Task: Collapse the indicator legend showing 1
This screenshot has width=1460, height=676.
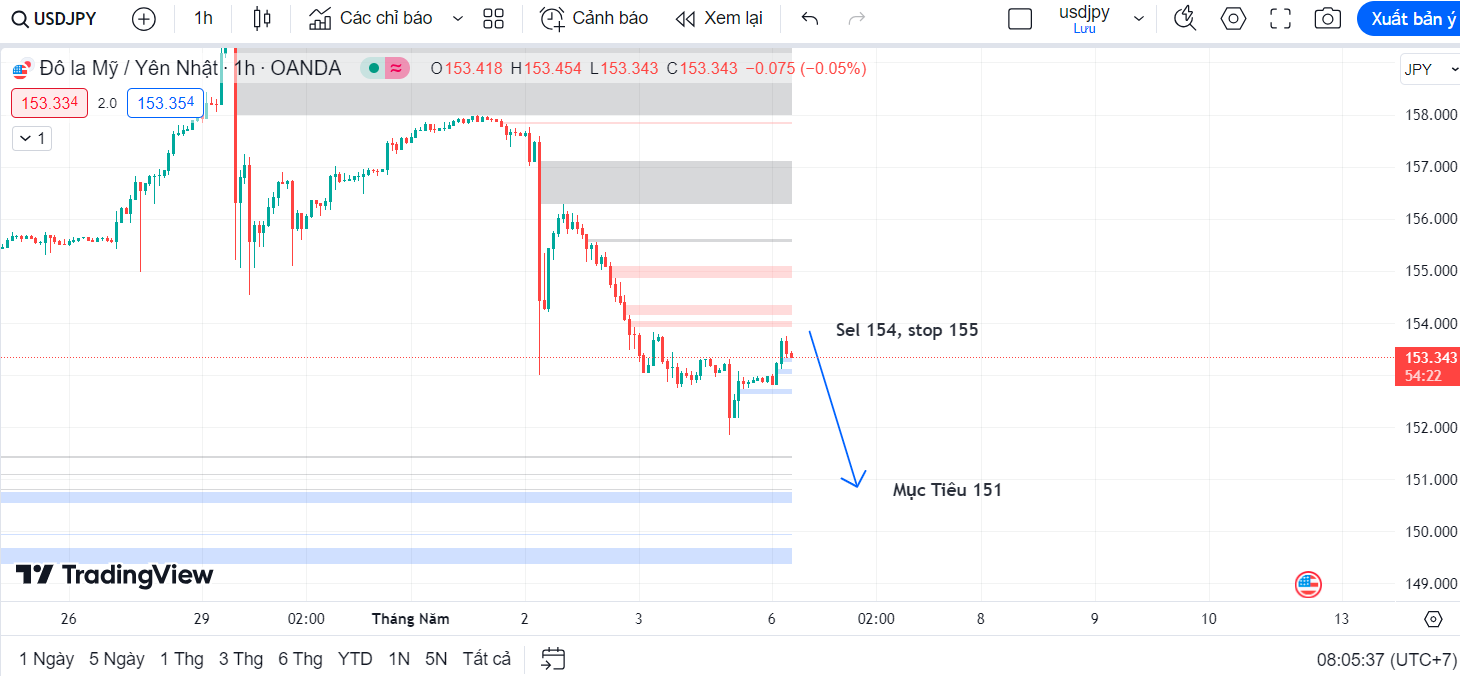Action: click(32, 138)
